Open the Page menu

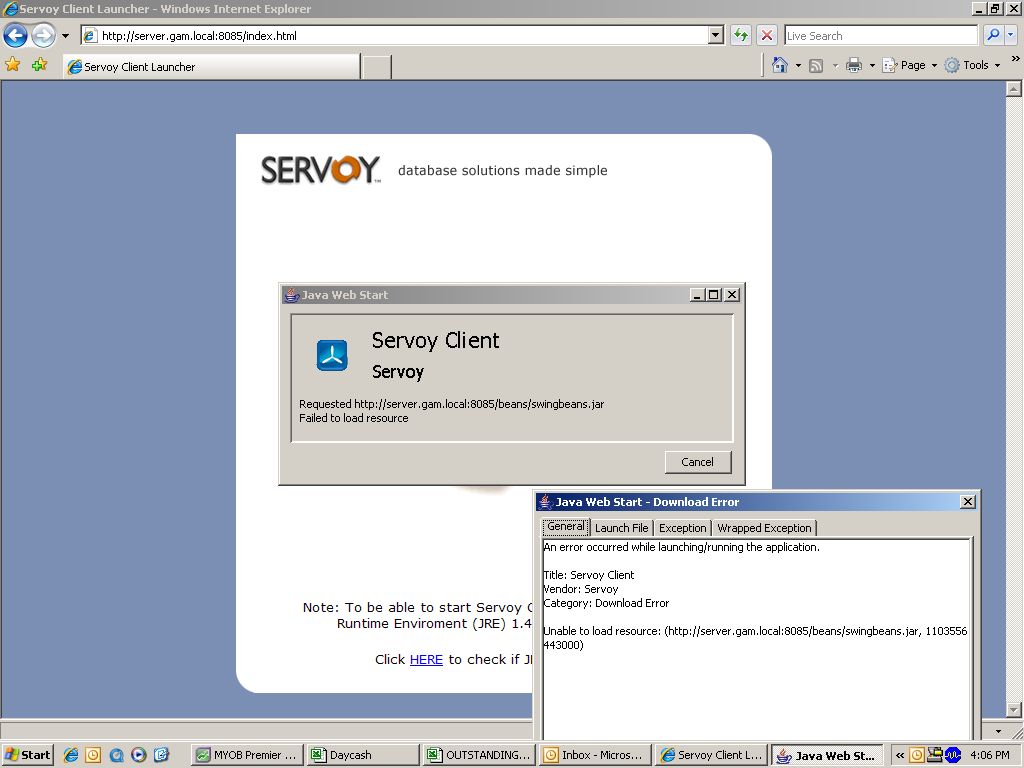pyautogui.click(x=910, y=65)
